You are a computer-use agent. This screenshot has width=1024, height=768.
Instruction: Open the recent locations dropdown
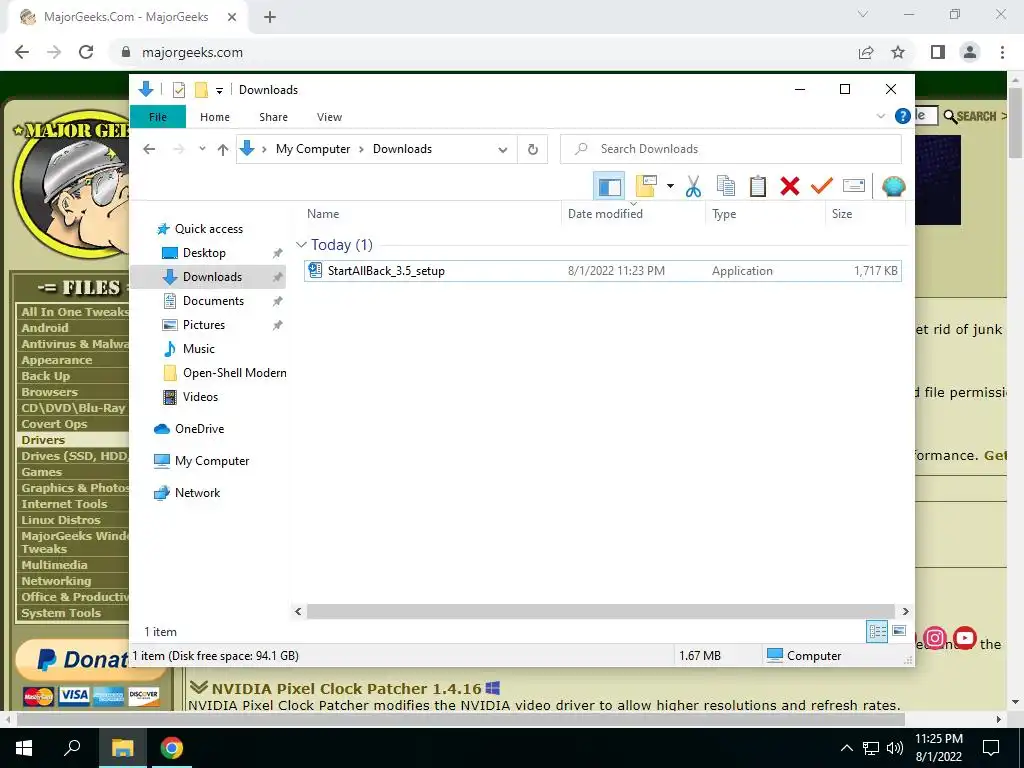pyautogui.click(x=202, y=149)
